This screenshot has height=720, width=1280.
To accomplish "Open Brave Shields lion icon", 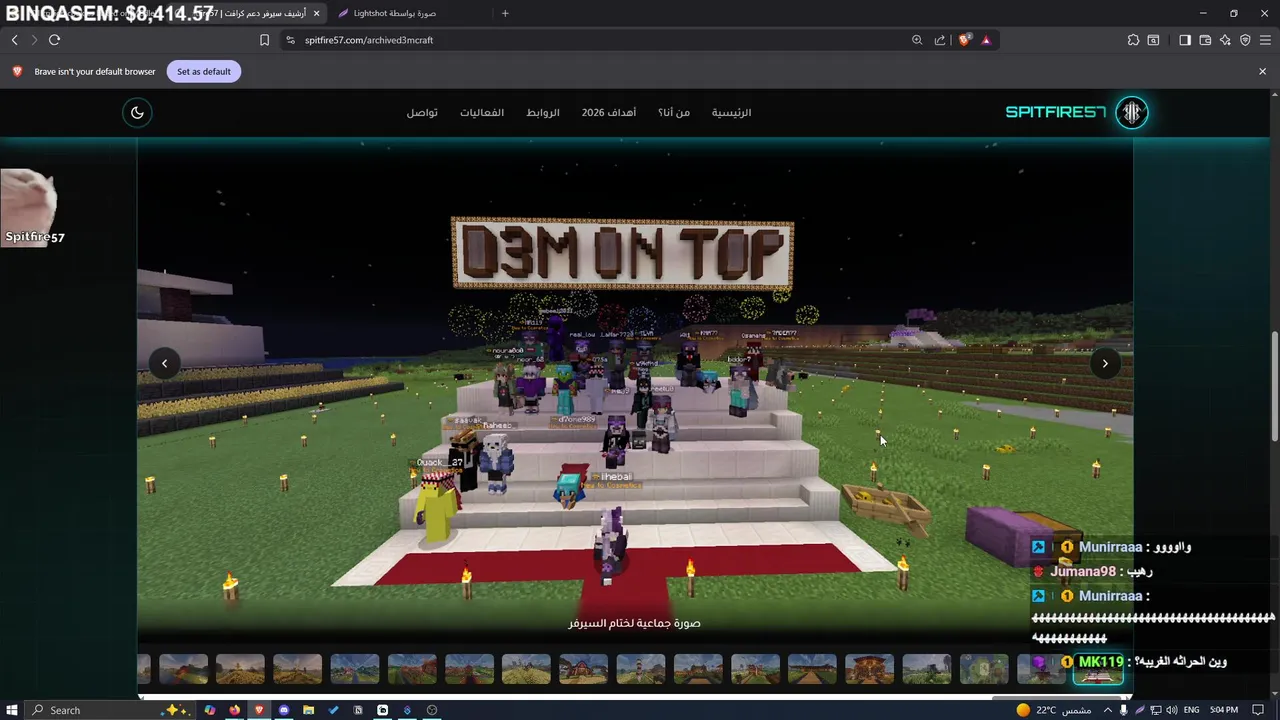I will coord(964,40).
